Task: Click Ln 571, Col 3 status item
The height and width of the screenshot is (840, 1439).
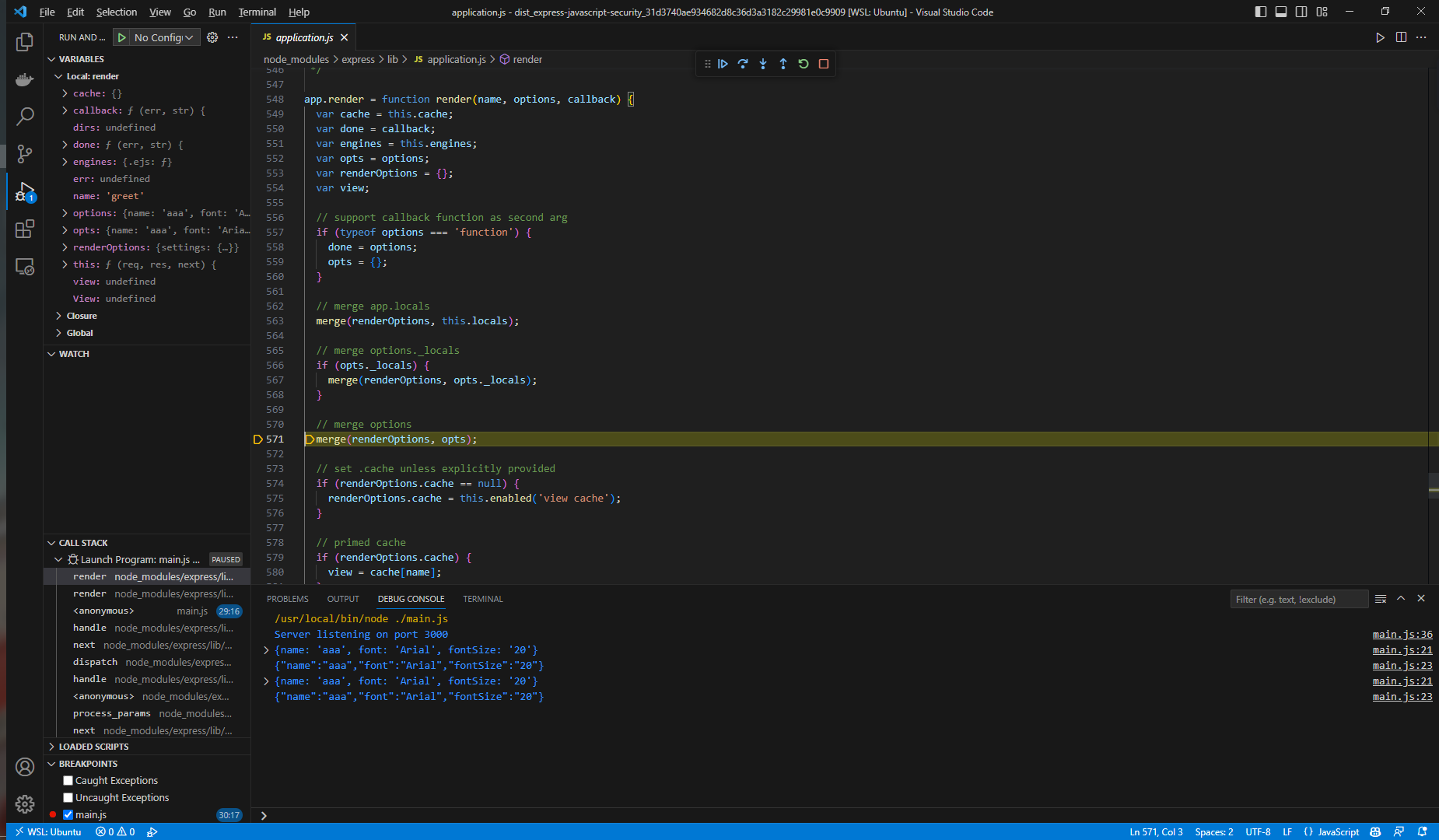Action: click(1156, 831)
